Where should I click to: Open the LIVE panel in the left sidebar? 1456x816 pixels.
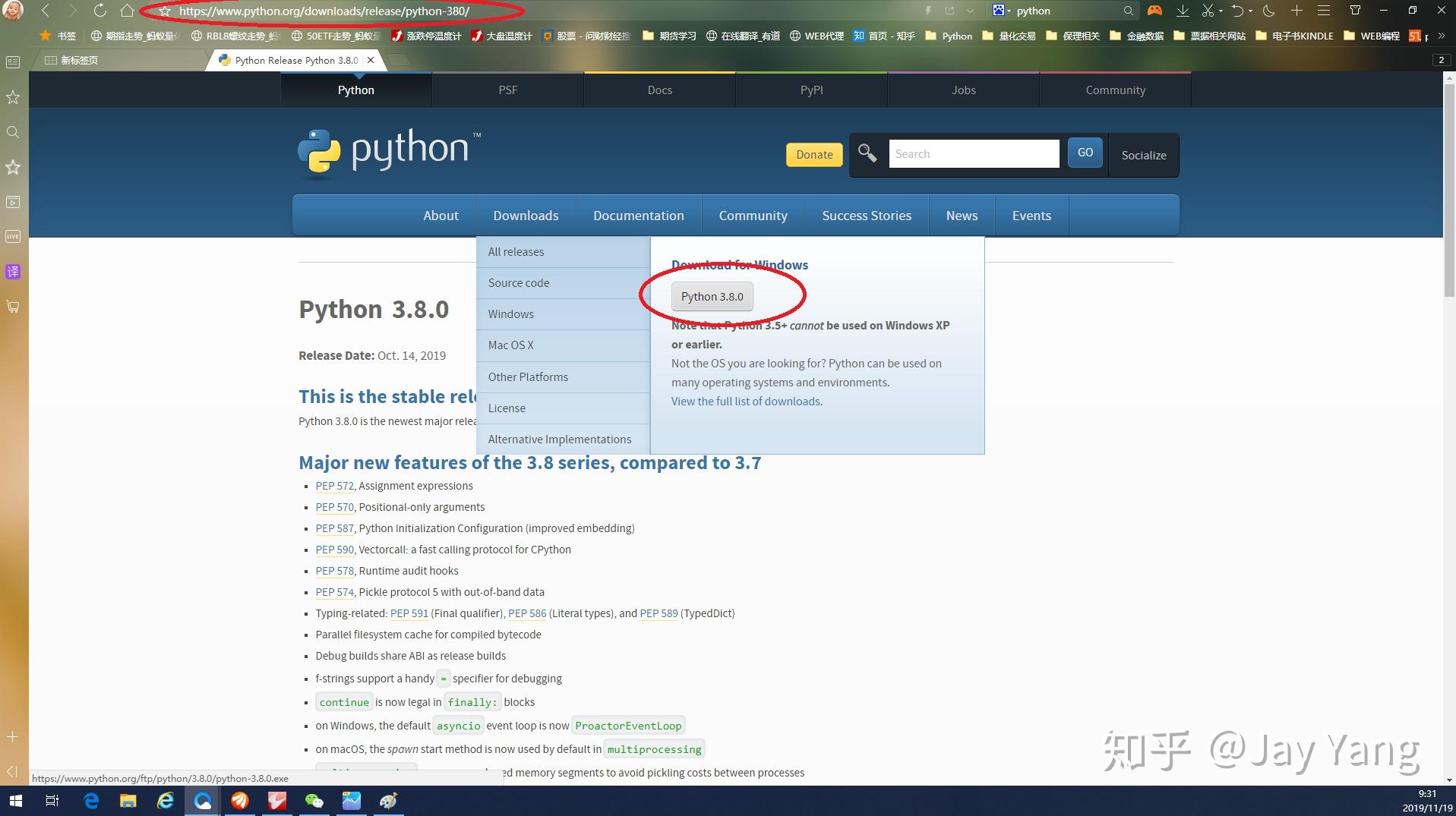(12, 236)
